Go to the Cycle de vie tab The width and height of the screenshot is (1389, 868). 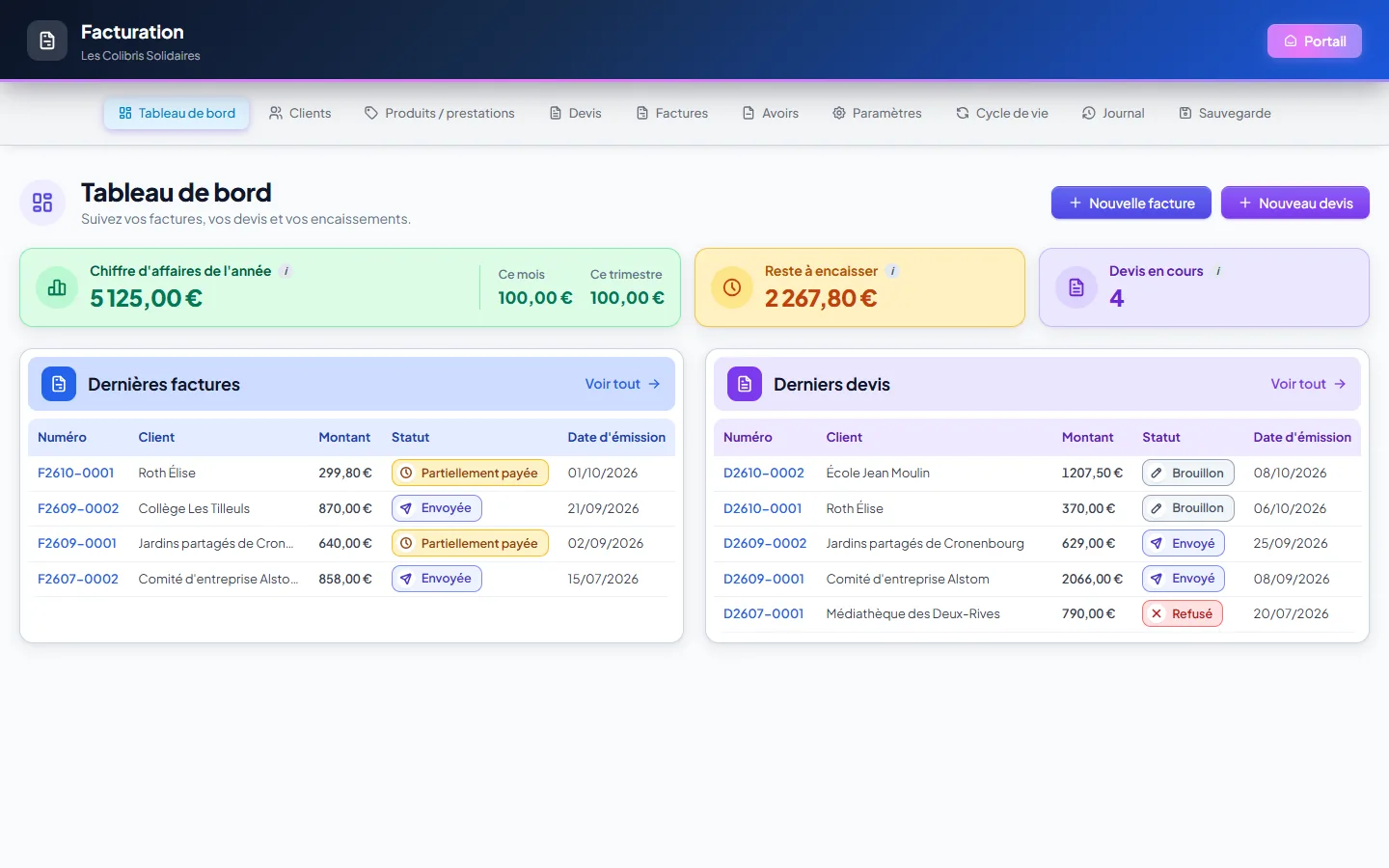point(1002,113)
